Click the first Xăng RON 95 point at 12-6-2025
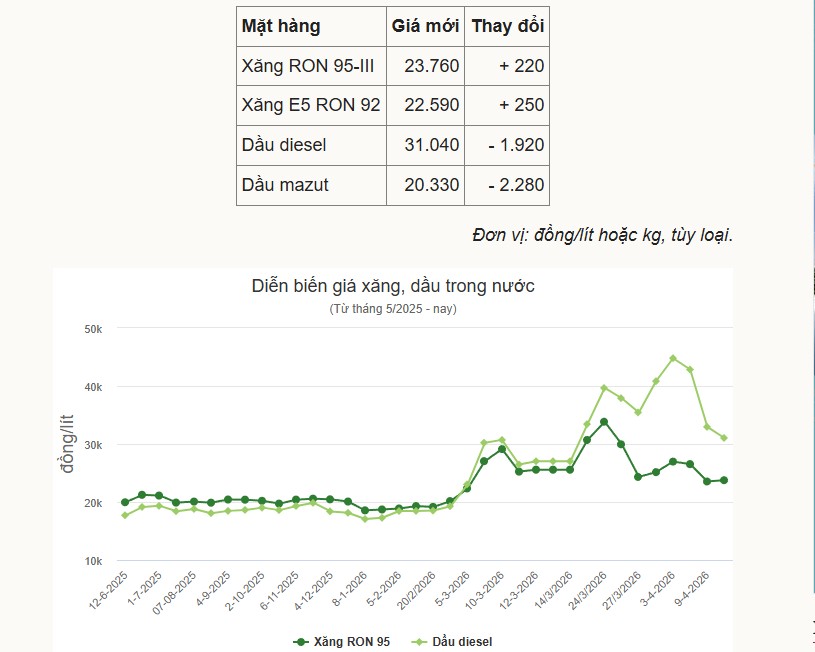The image size is (815, 652). (x=125, y=502)
